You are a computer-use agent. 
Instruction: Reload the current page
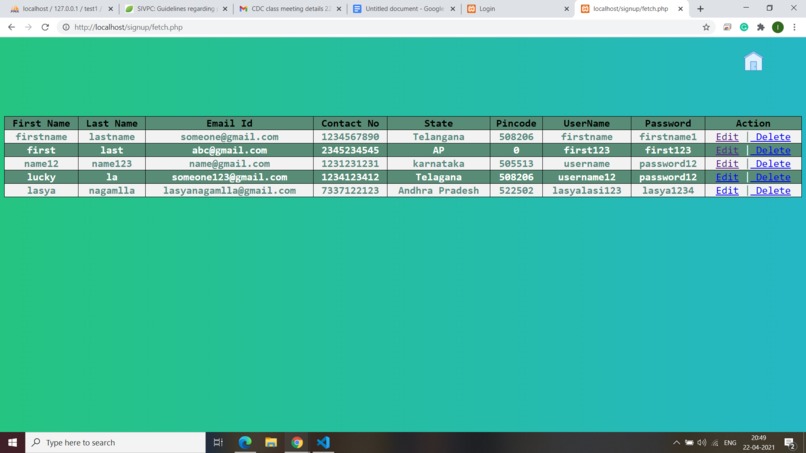tap(45, 27)
